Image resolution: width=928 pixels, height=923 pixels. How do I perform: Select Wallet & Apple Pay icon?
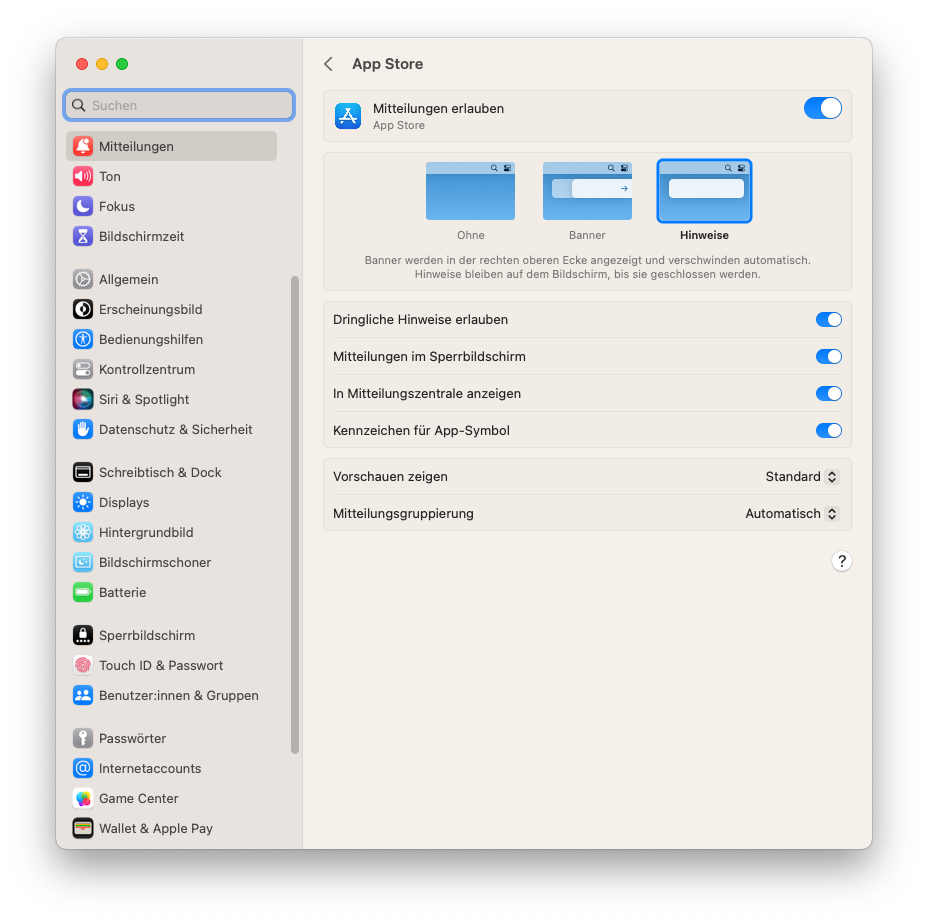pyautogui.click(x=83, y=828)
